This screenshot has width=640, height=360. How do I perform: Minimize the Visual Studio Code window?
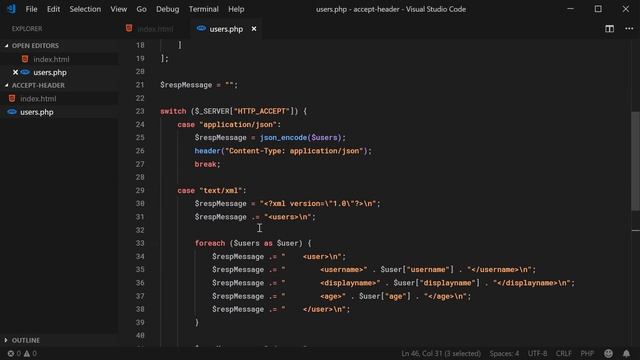570,9
